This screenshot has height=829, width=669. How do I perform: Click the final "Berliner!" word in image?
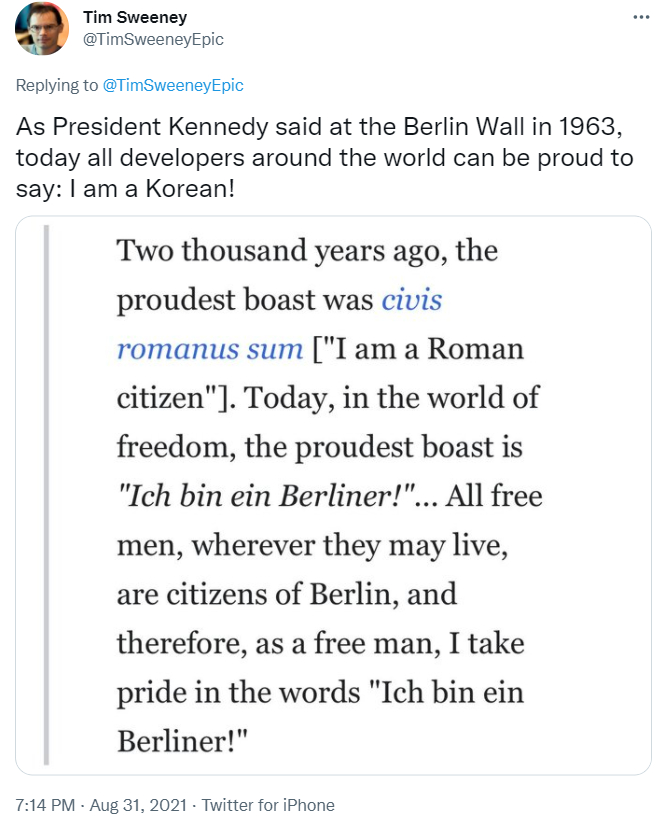[181, 741]
